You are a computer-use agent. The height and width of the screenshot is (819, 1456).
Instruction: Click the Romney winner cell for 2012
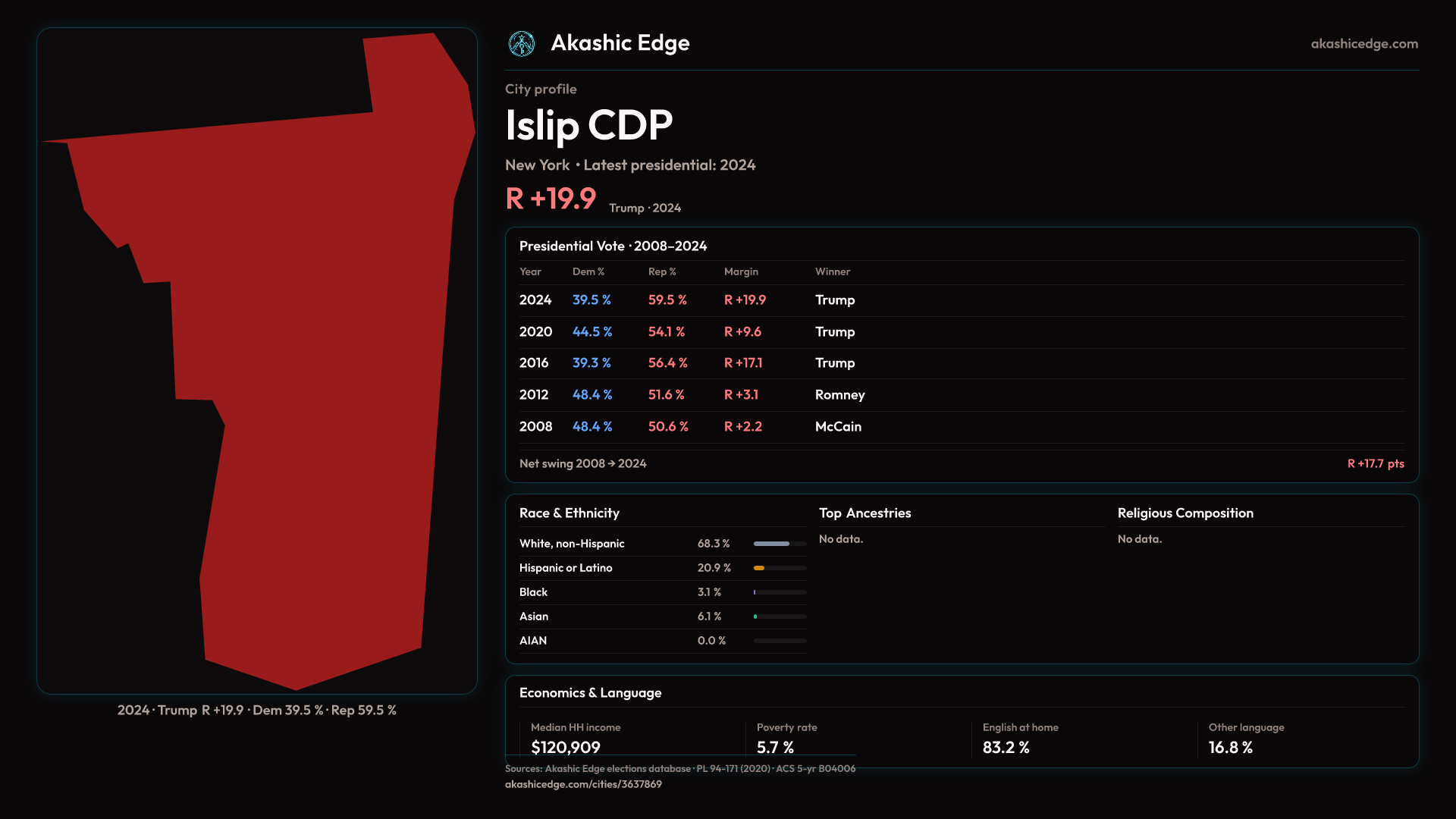coord(839,395)
